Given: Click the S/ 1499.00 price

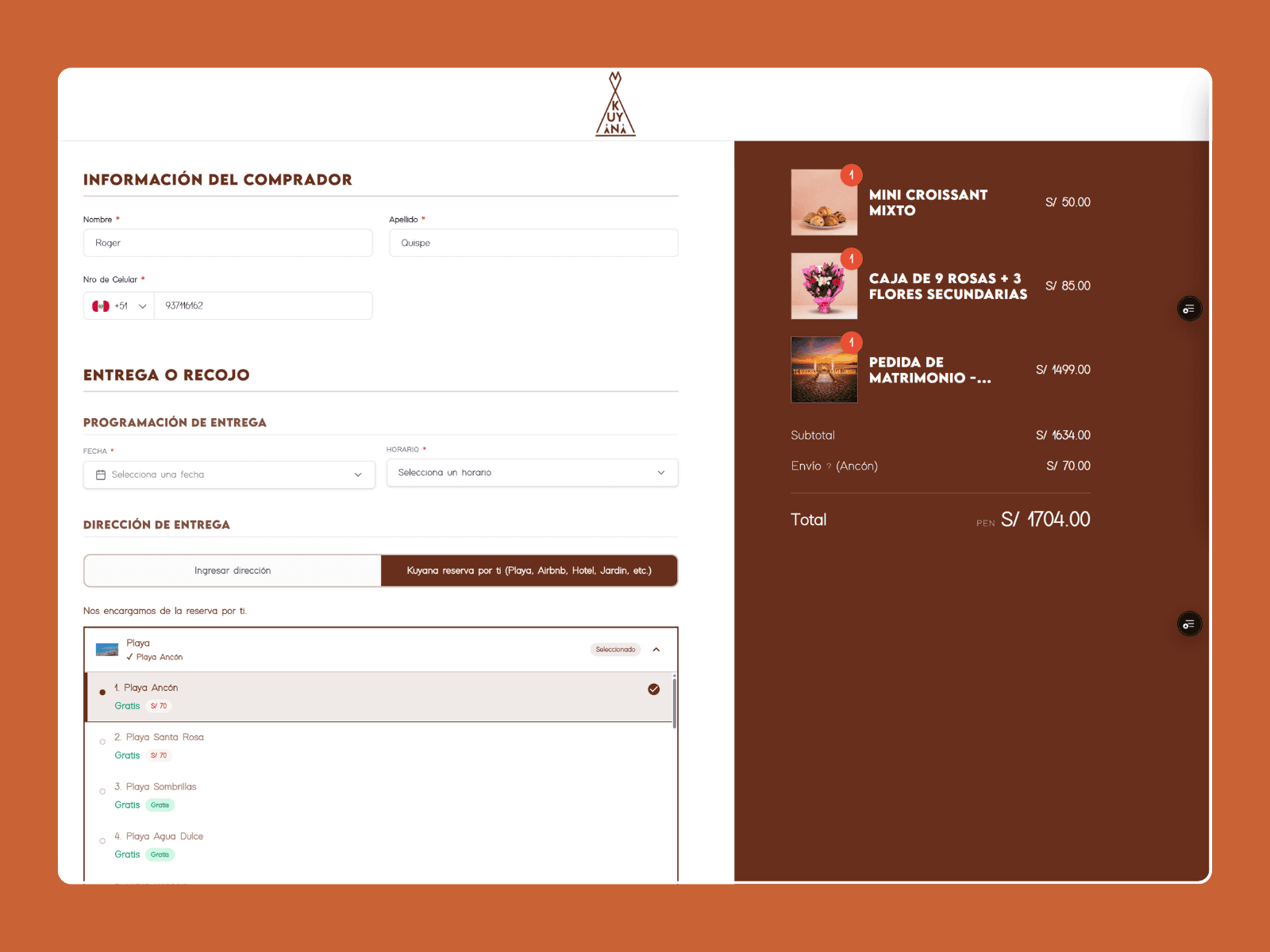Looking at the screenshot, I should tap(1063, 370).
